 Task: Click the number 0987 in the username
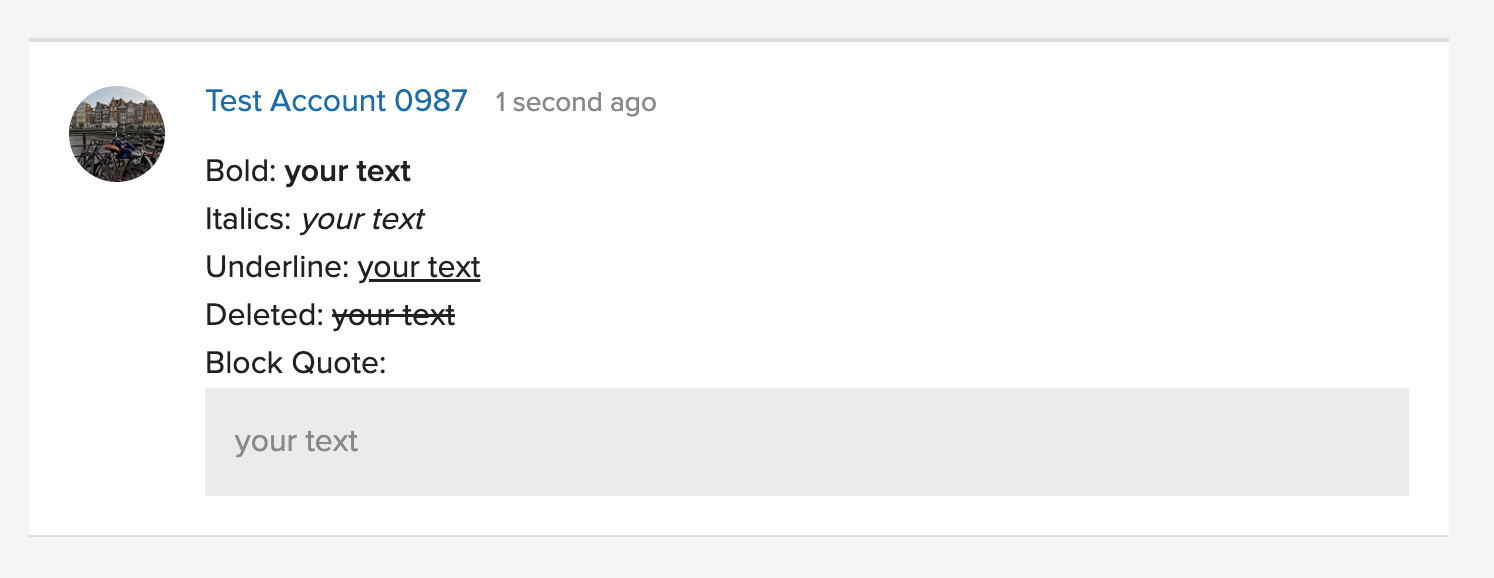coord(431,101)
